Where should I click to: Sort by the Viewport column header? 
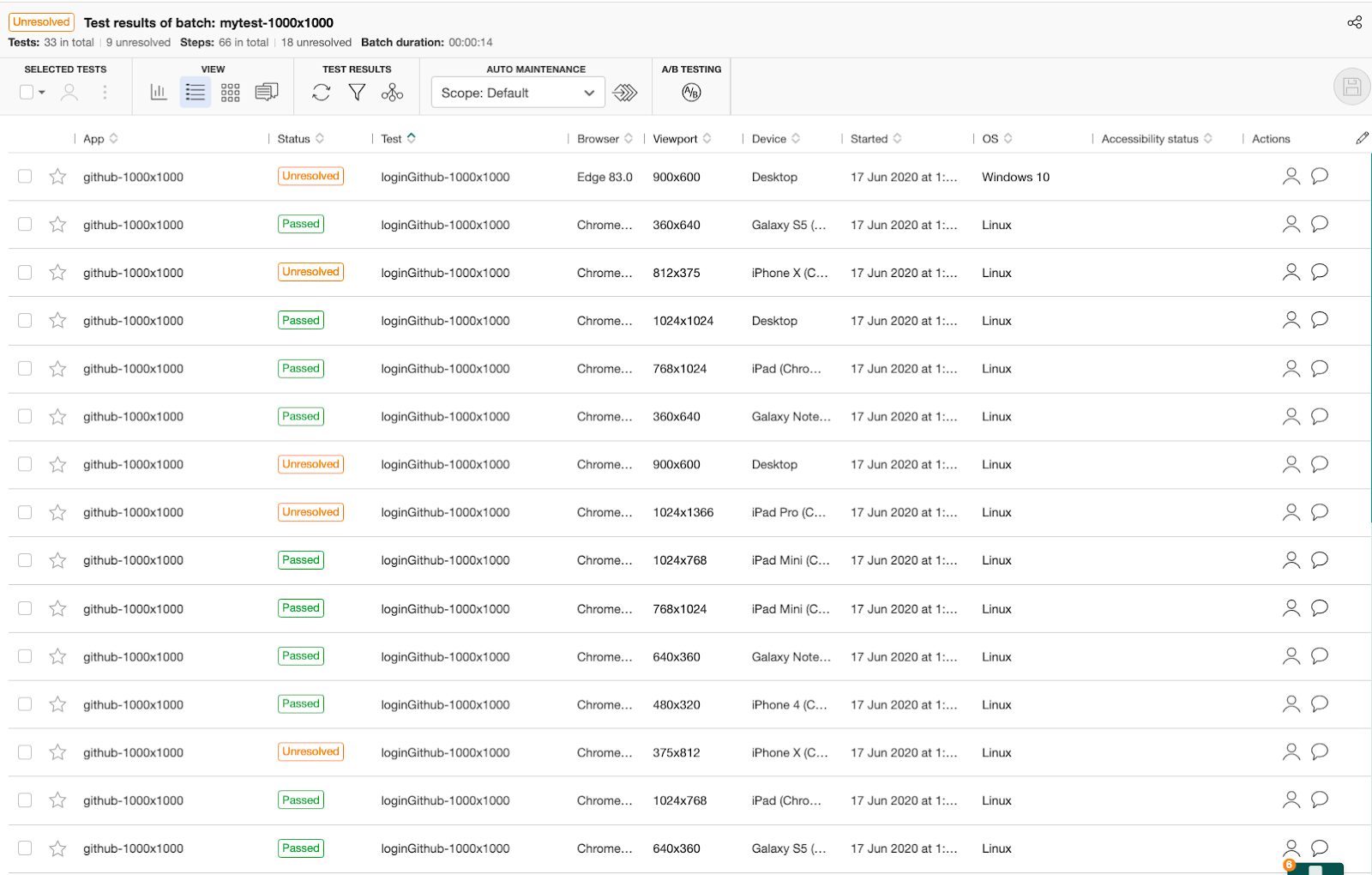tap(675, 139)
